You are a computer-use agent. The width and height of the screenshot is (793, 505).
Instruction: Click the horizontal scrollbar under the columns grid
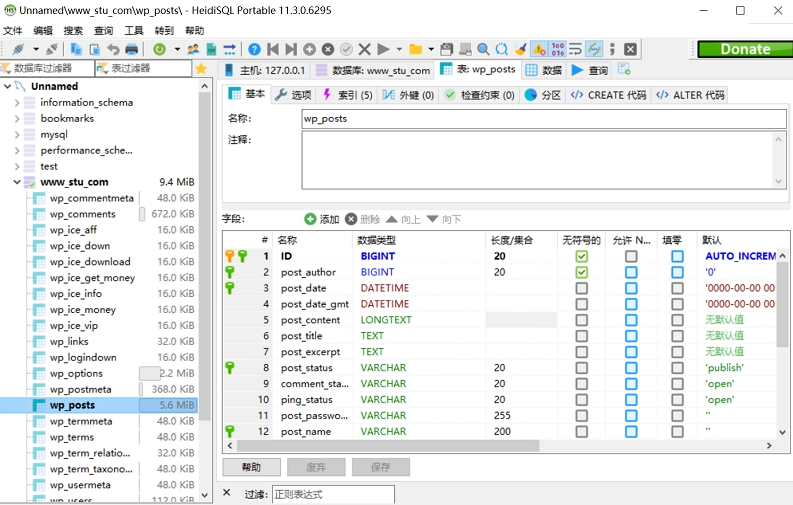pyautogui.click(x=500, y=446)
